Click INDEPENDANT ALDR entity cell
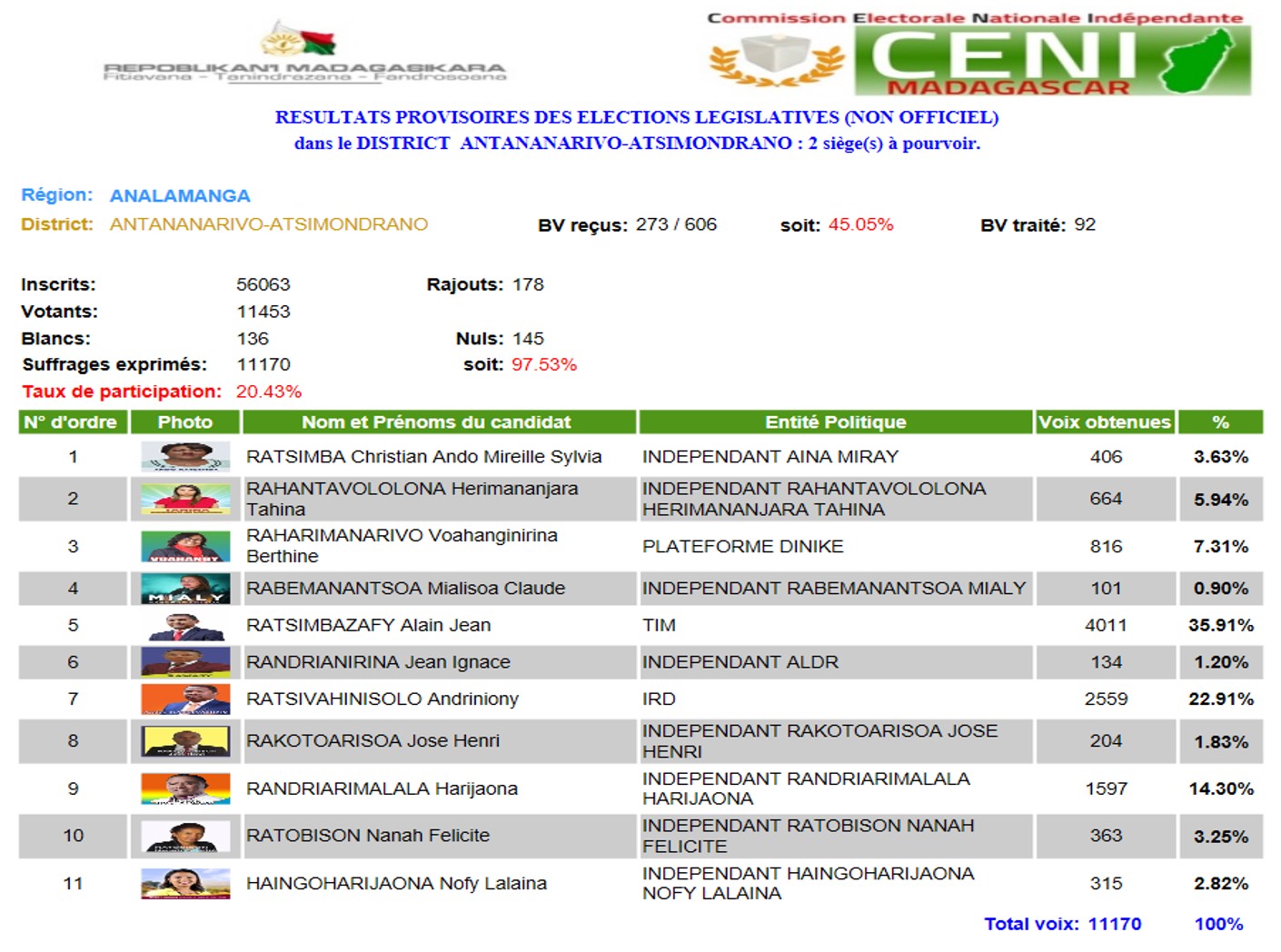 click(740, 662)
